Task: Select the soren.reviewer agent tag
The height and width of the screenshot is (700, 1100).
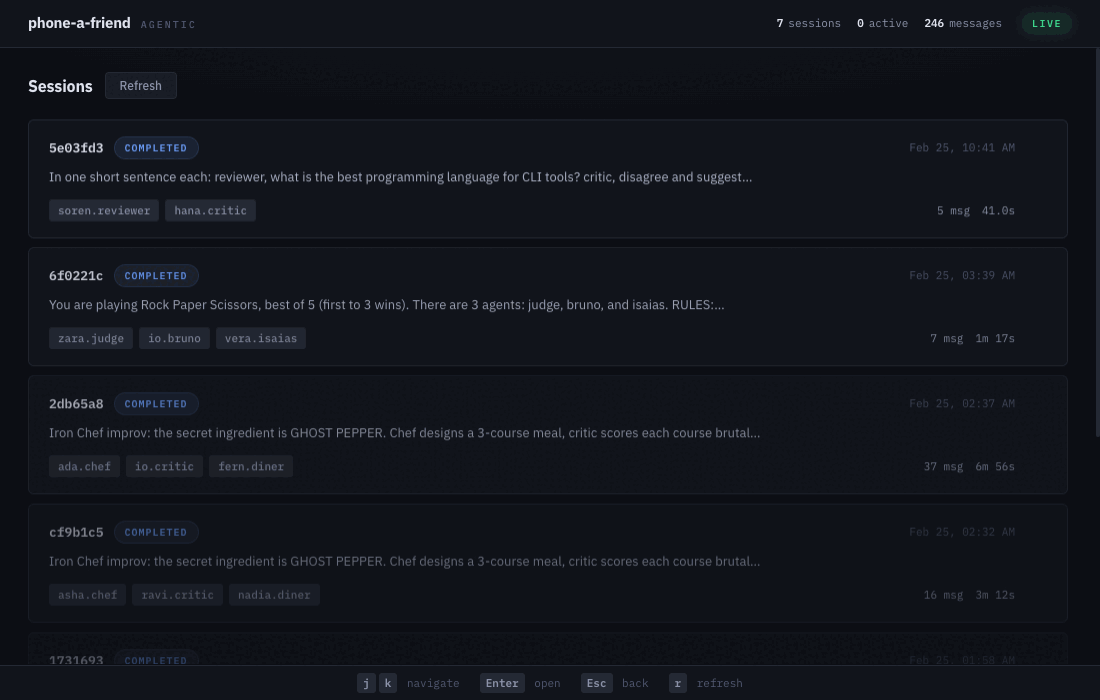Action: click(x=103, y=210)
